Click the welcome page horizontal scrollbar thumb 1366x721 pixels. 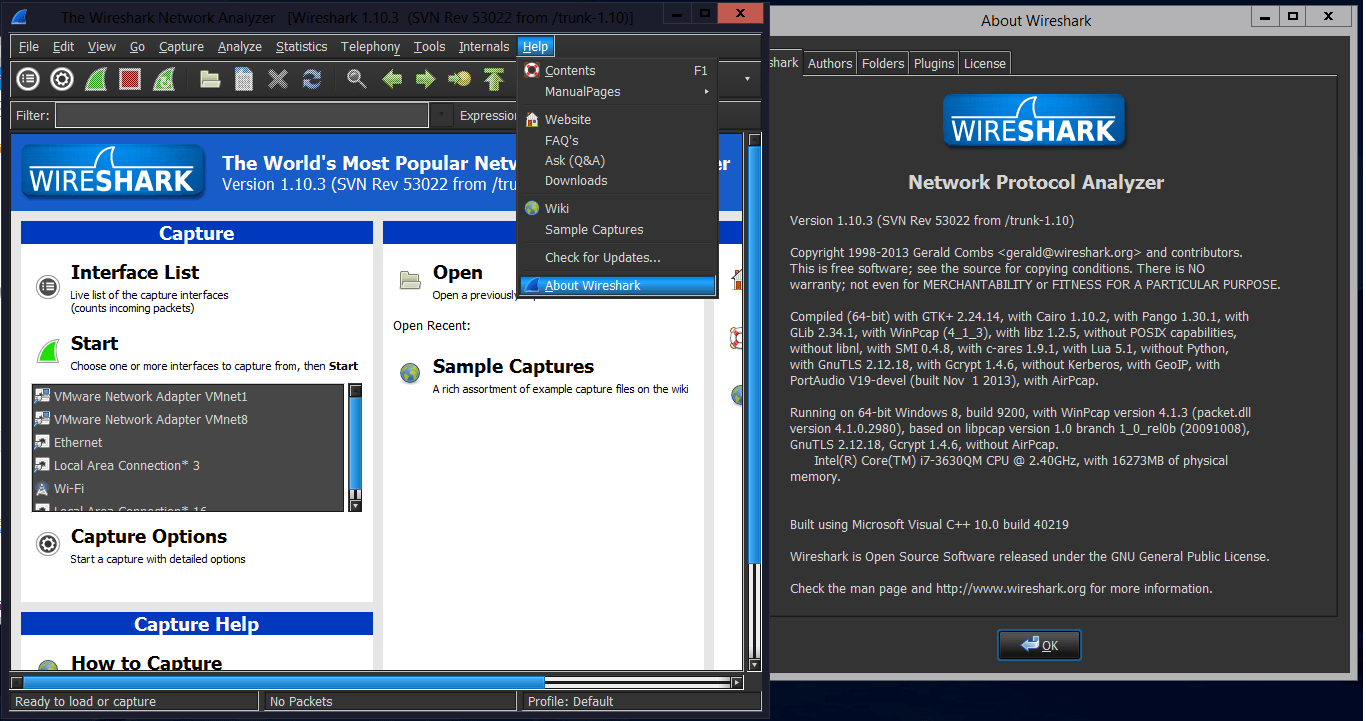click(283, 683)
